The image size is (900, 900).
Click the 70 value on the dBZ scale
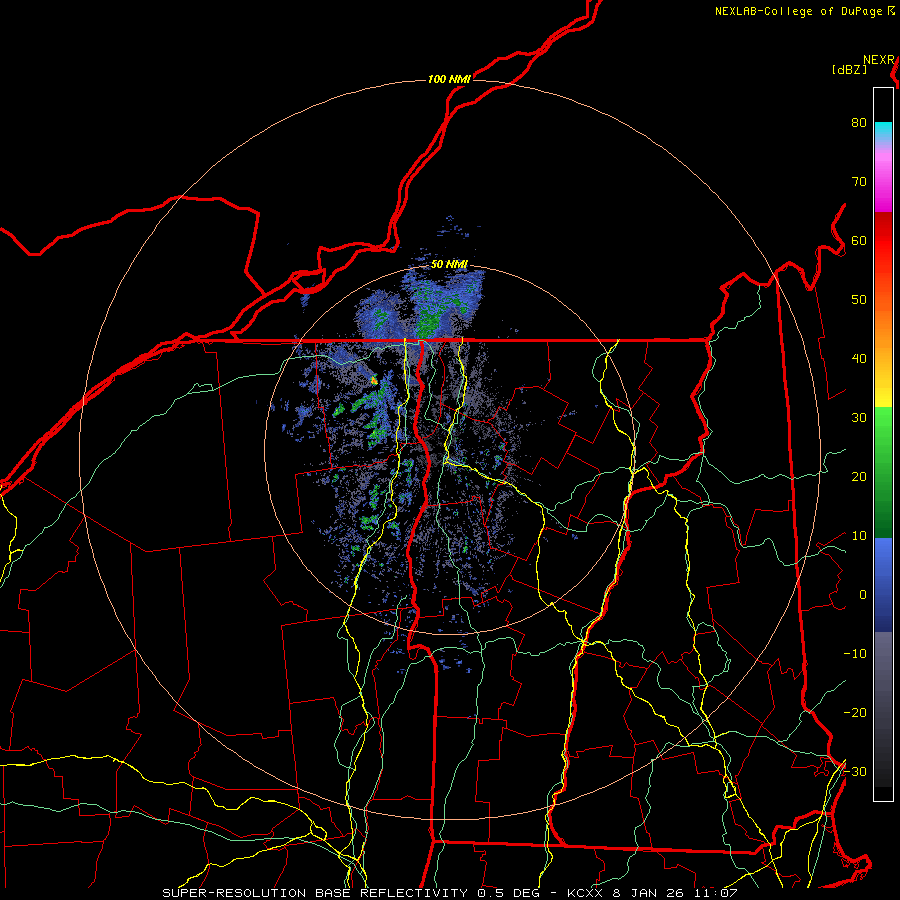[x=859, y=182]
